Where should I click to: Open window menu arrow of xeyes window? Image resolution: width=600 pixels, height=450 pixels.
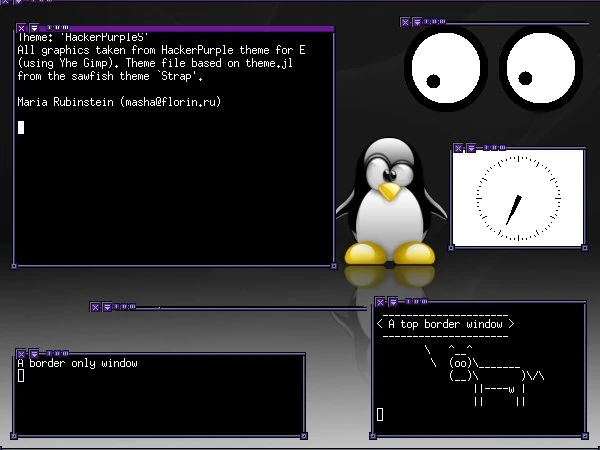[417, 22]
